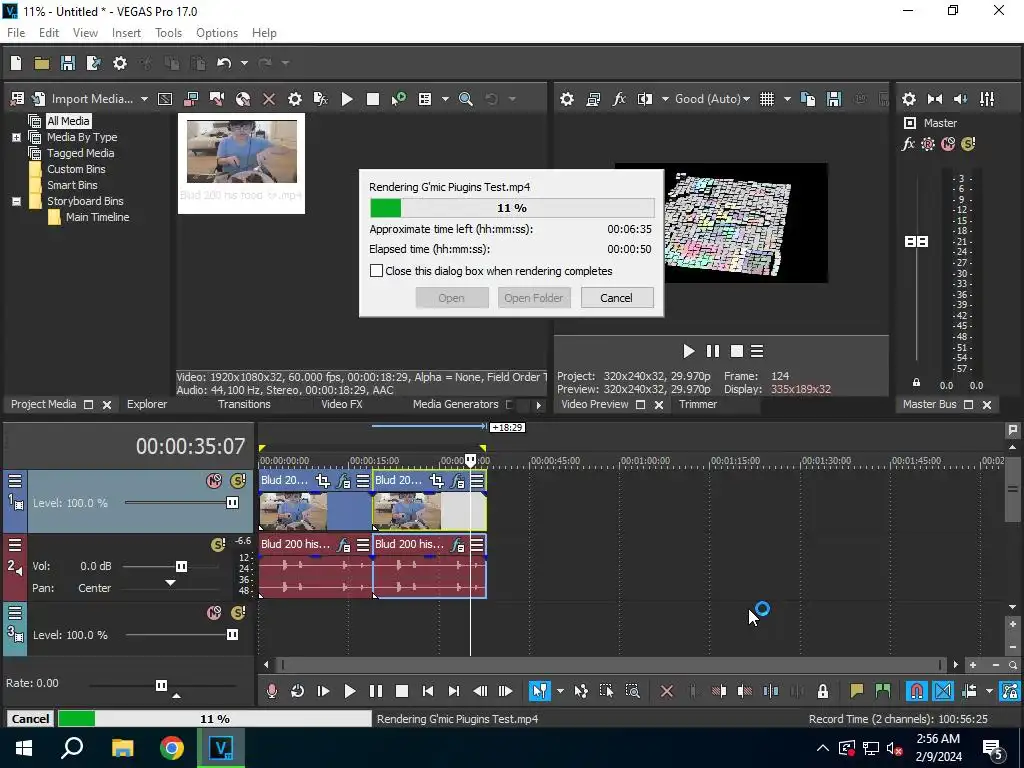Click the Search media magnifier icon
The height and width of the screenshot is (768, 1024).
click(x=466, y=99)
